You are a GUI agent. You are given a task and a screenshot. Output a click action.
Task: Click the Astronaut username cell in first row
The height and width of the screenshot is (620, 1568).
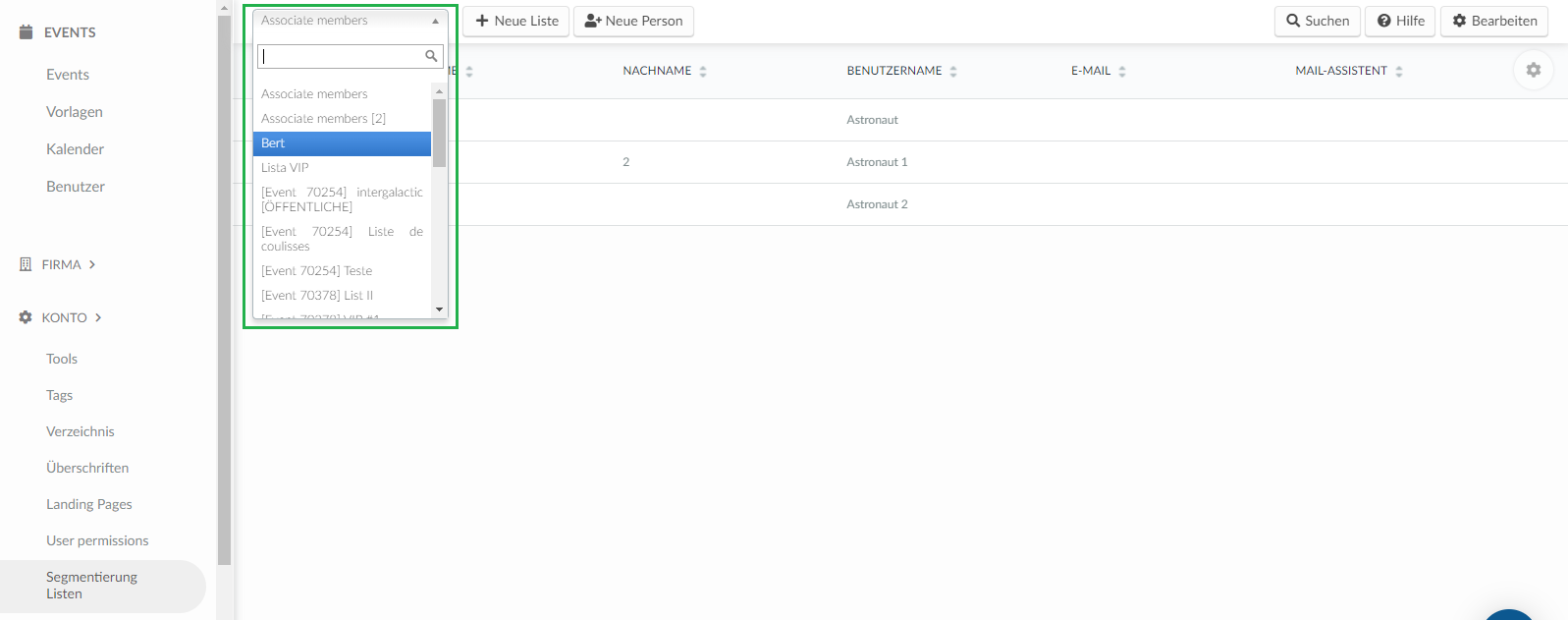pyautogui.click(x=872, y=120)
